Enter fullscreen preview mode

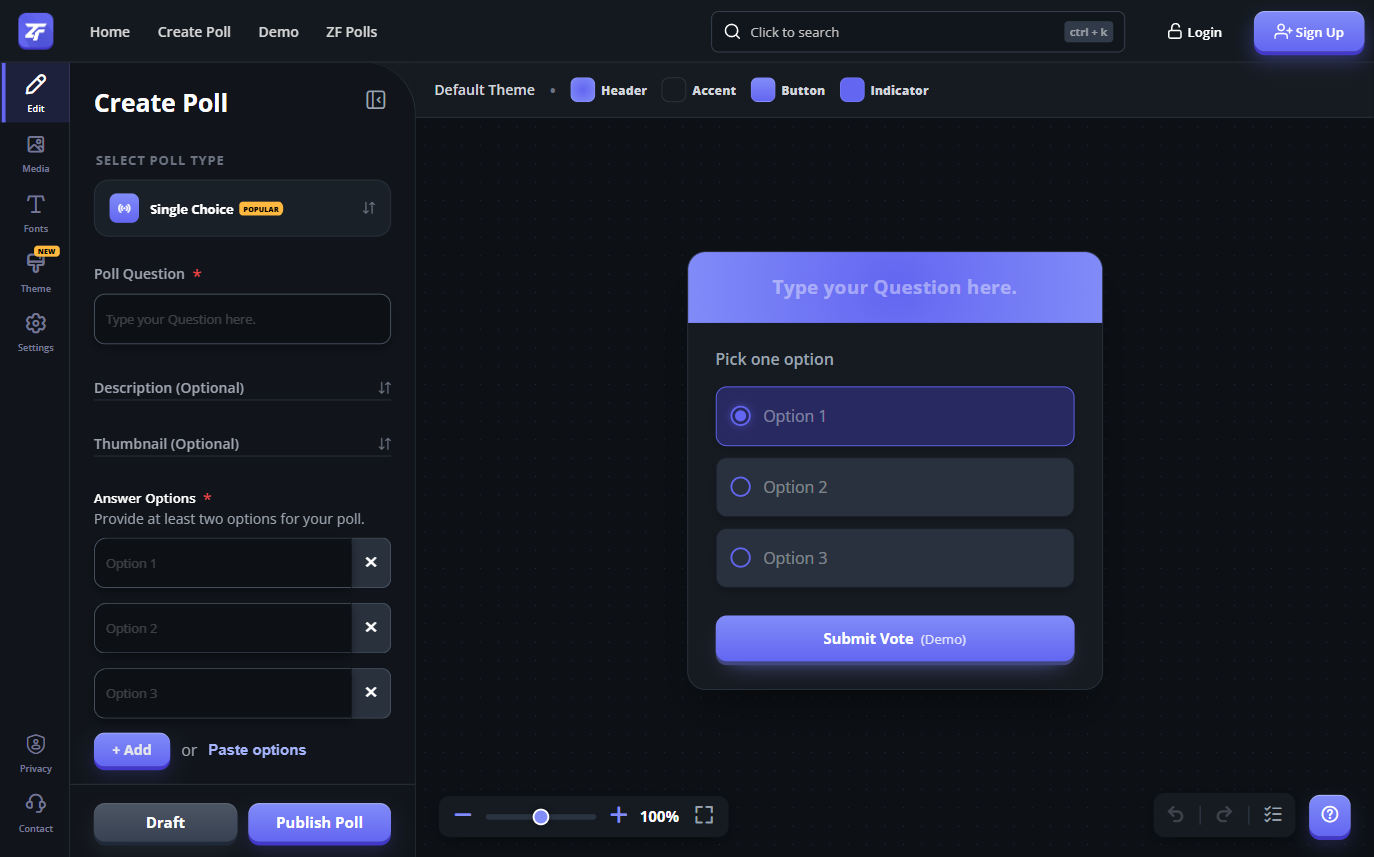[703, 815]
